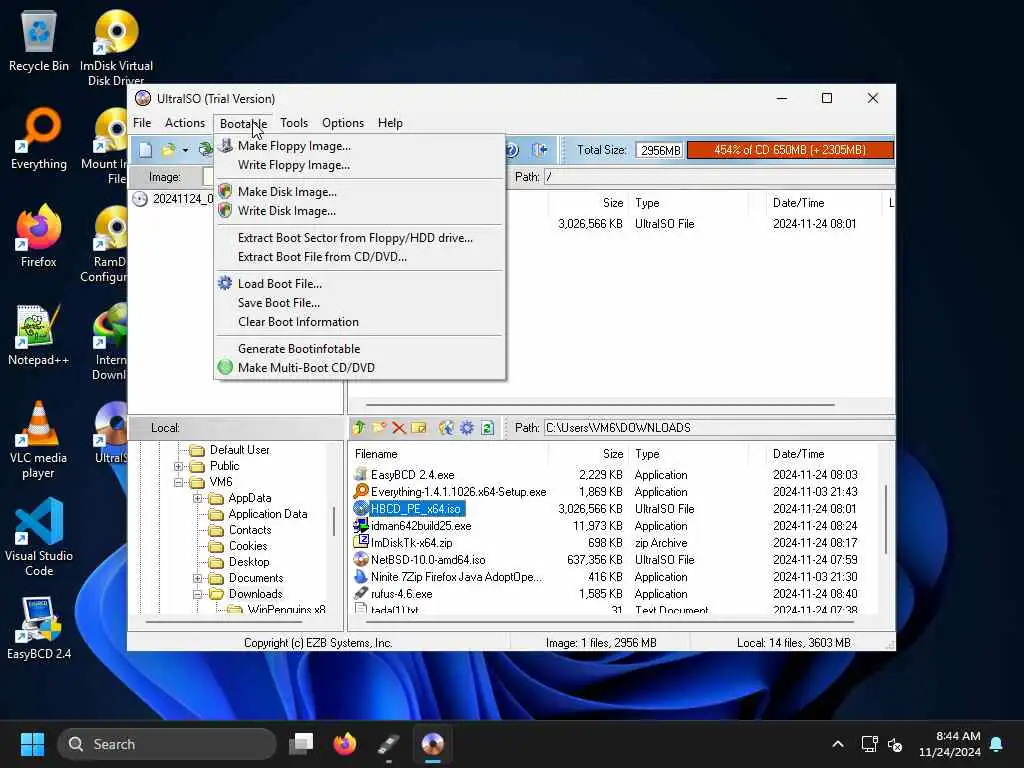Viewport: 1024px width, 768px height.
Task: Choose Save Boot File menu entry
Action: pyautogui.click(x=360, y=303)
